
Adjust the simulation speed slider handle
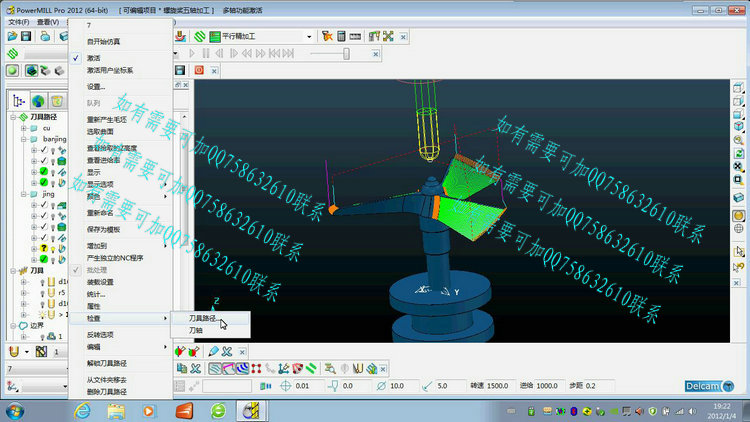tap(346, 54)
